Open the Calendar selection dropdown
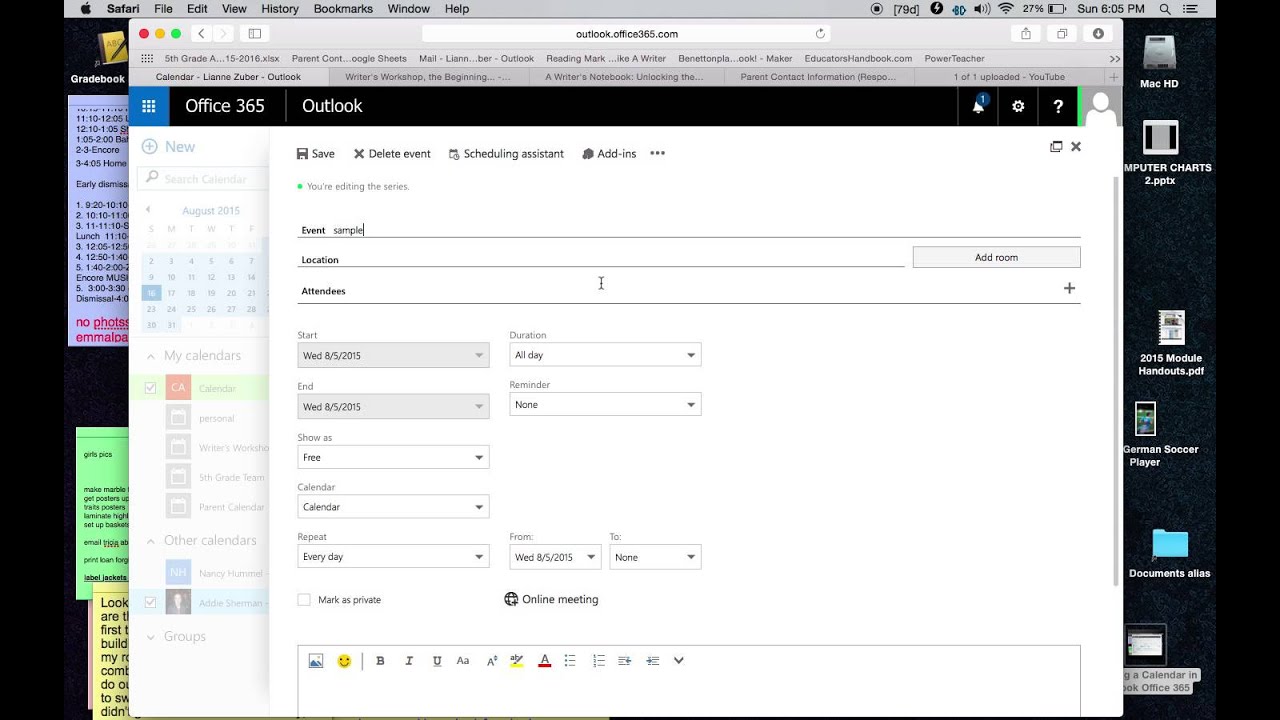 click(x=393, y=507)
